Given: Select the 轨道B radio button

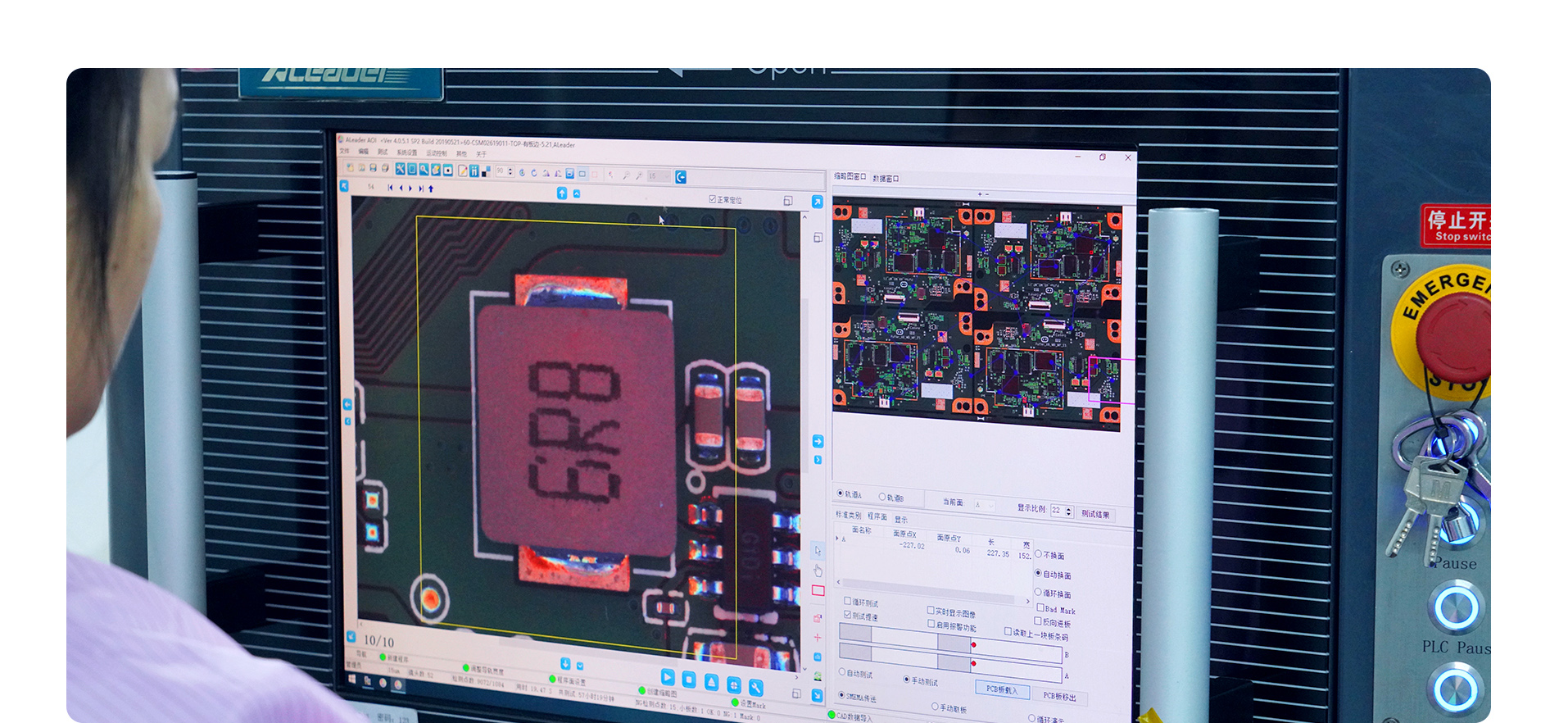Looking at the screenshot, I should pyautogui.click(x=882, y=497).
